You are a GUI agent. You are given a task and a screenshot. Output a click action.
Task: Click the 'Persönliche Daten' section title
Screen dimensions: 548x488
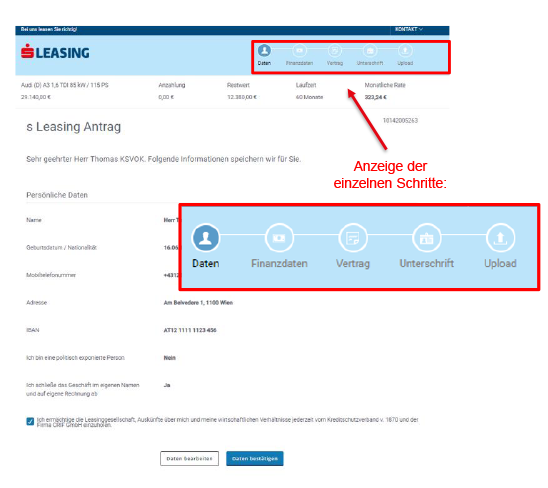point(57,195)
